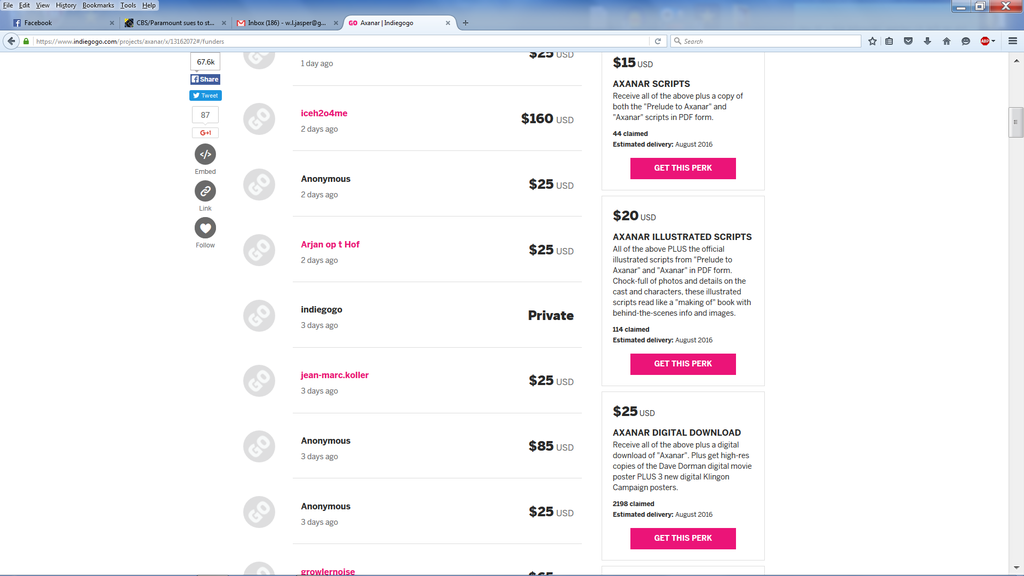
Task: Close the Inbox Gmail tab
Action: pyautogui.click(x=336, y=23)
